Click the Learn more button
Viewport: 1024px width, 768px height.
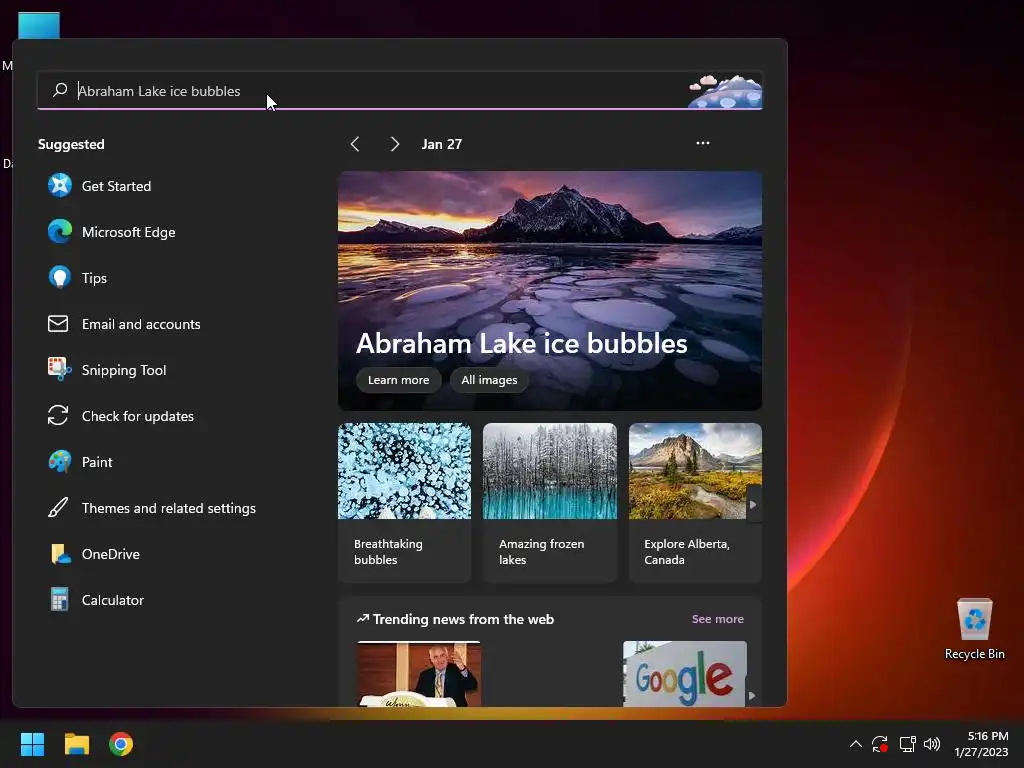398,380
